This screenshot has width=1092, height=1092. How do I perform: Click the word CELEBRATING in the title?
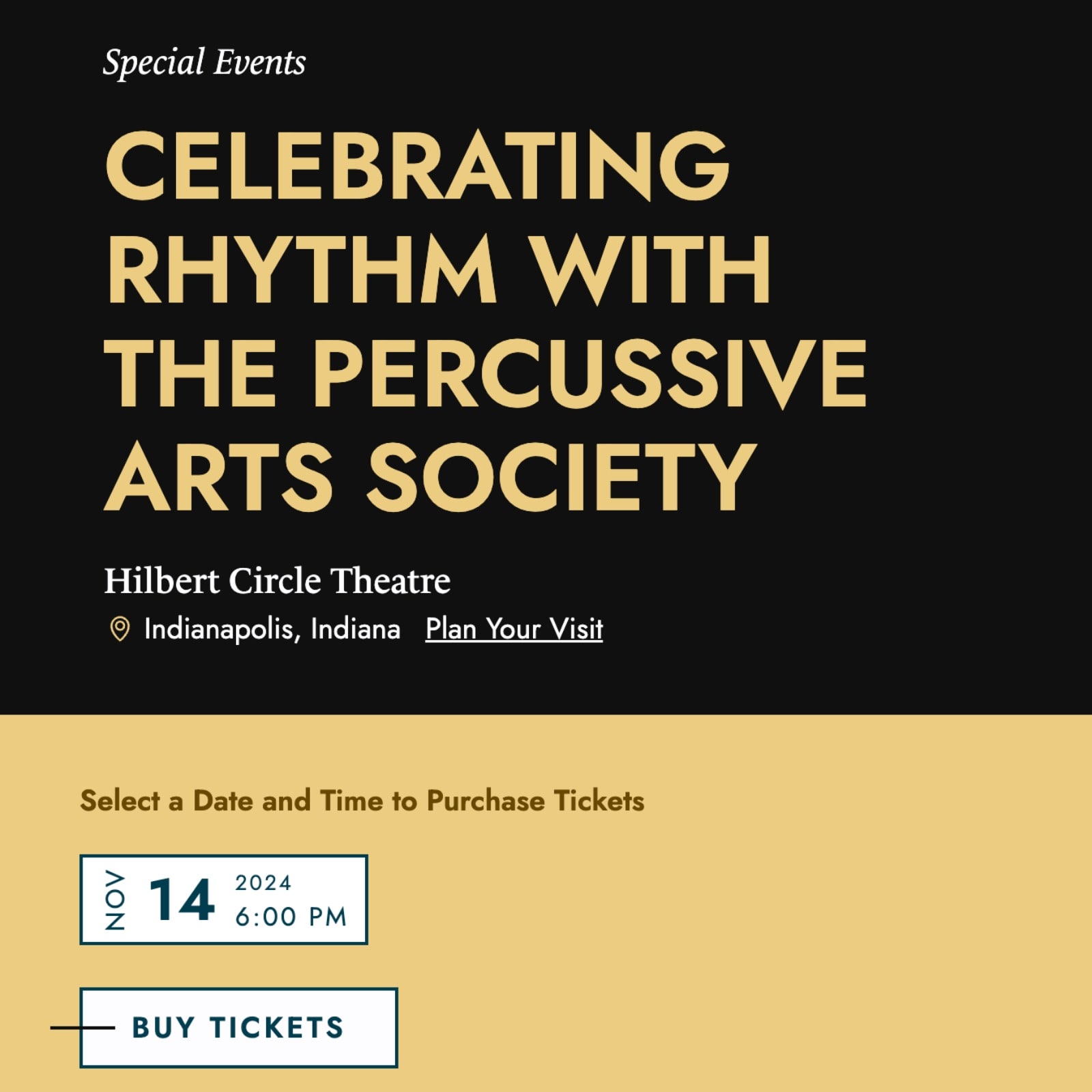(x=417, y=166)
